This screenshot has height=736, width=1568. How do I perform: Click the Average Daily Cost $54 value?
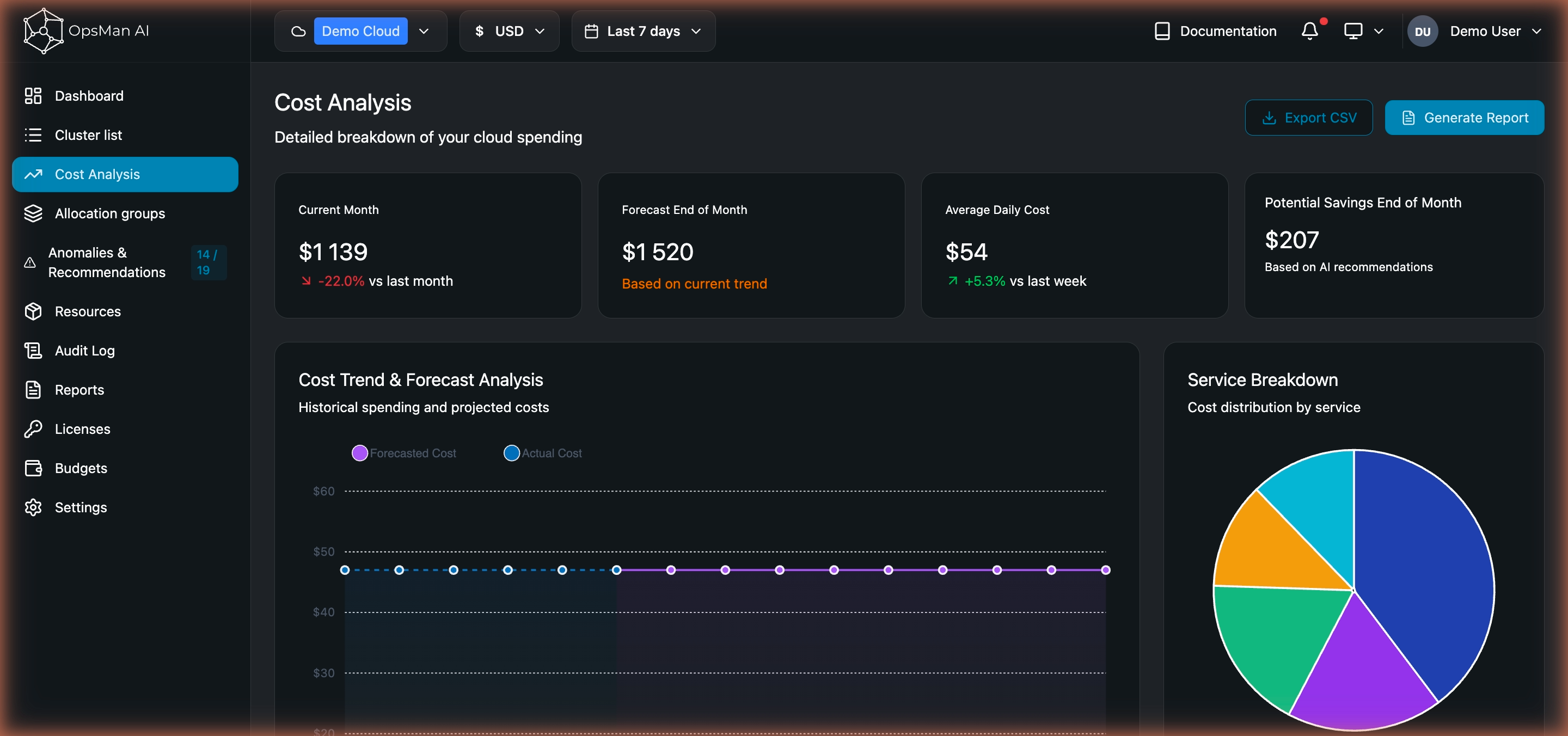[x=966, y=252]
